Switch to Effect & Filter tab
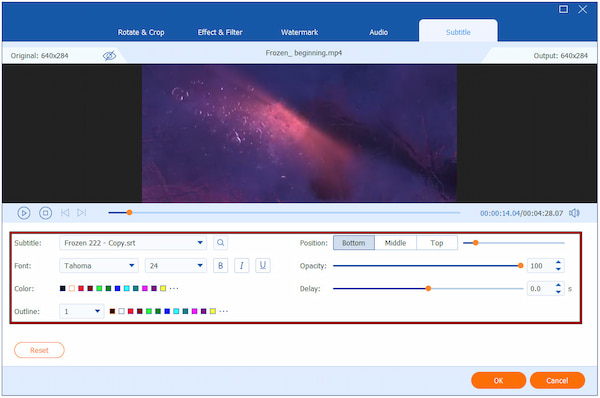Viewport: 600px width, 398px height. [220, 32]
